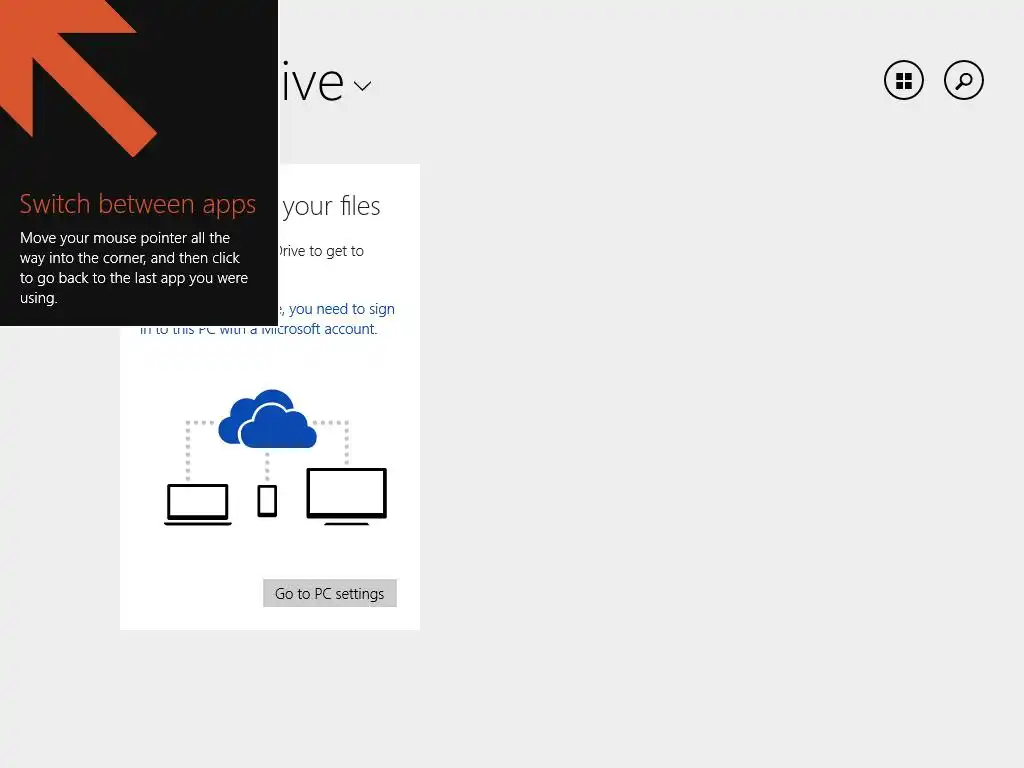This screenshot has width=1024, height=768.
Task: Click the Switch between apps tip heading
Action: pyautogui.click(x=138, y=204)
